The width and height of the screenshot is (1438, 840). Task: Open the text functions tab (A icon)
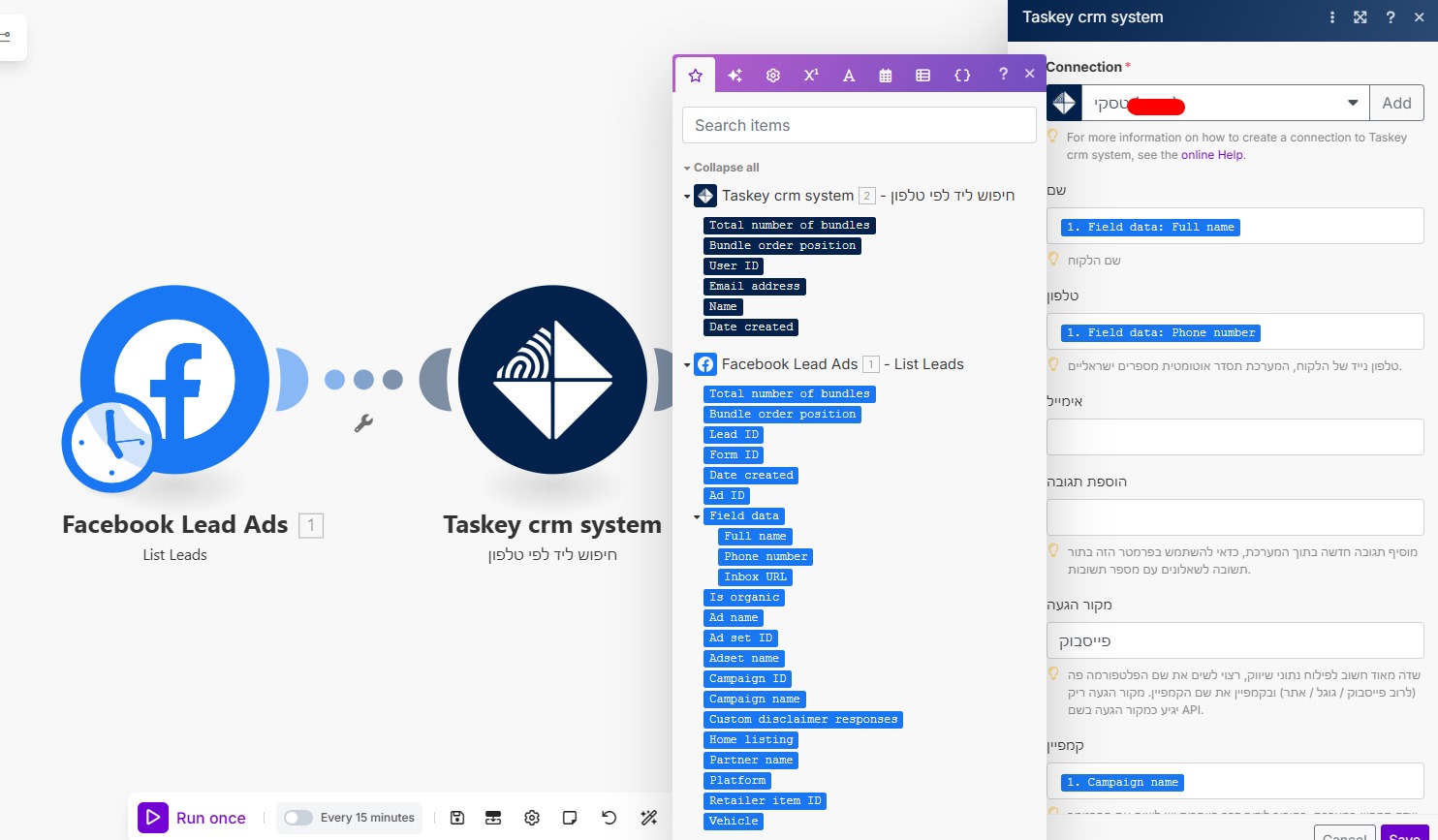click(x=849, y=75)
